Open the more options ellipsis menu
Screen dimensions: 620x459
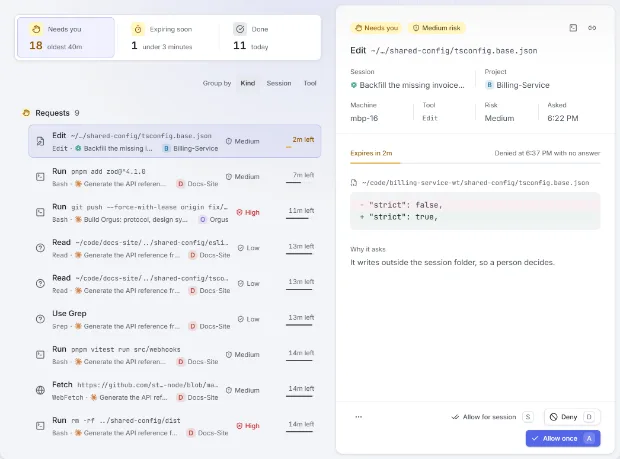(x=359, y=417)
